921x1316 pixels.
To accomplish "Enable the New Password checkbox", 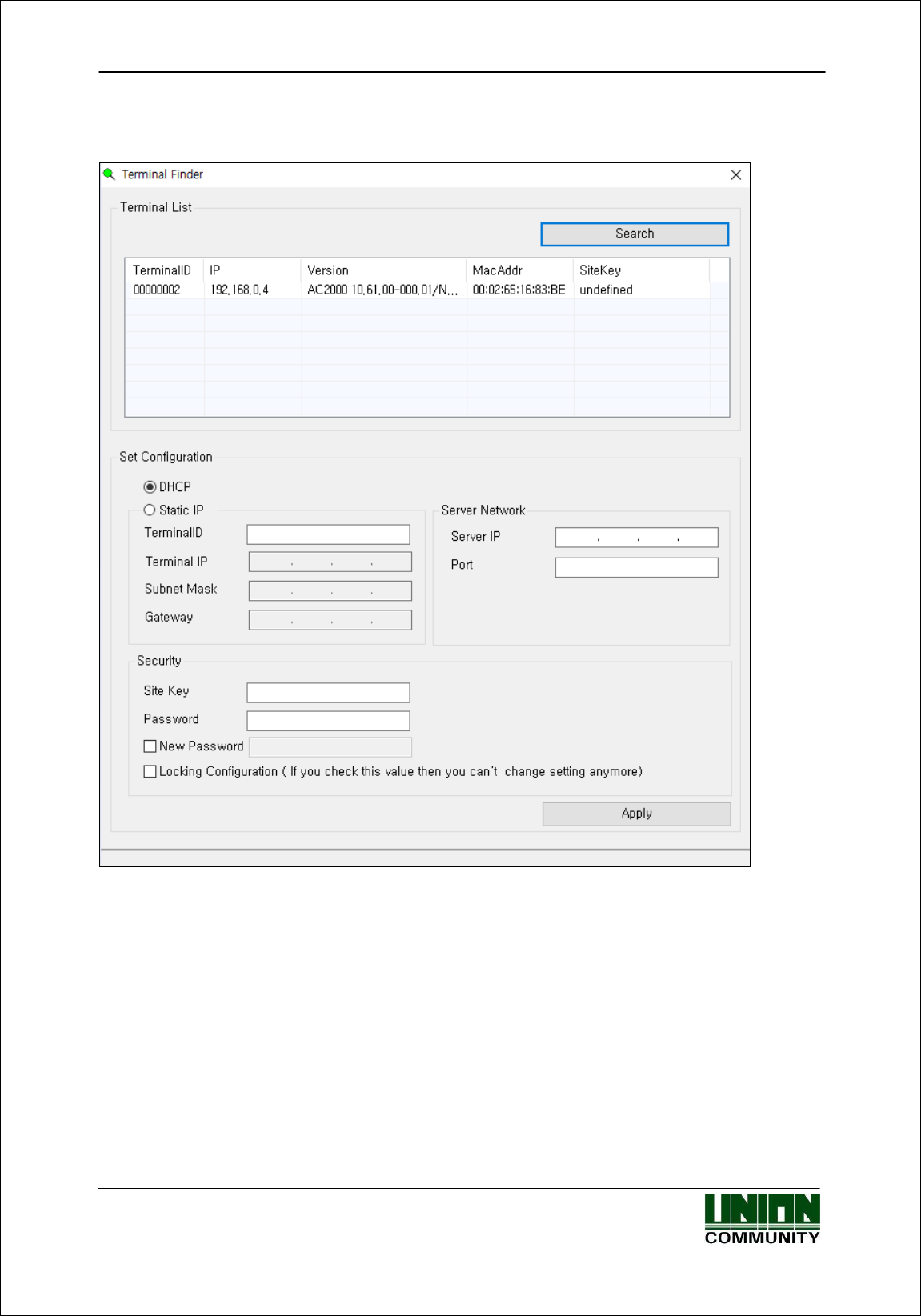I will tap(150, 746).
